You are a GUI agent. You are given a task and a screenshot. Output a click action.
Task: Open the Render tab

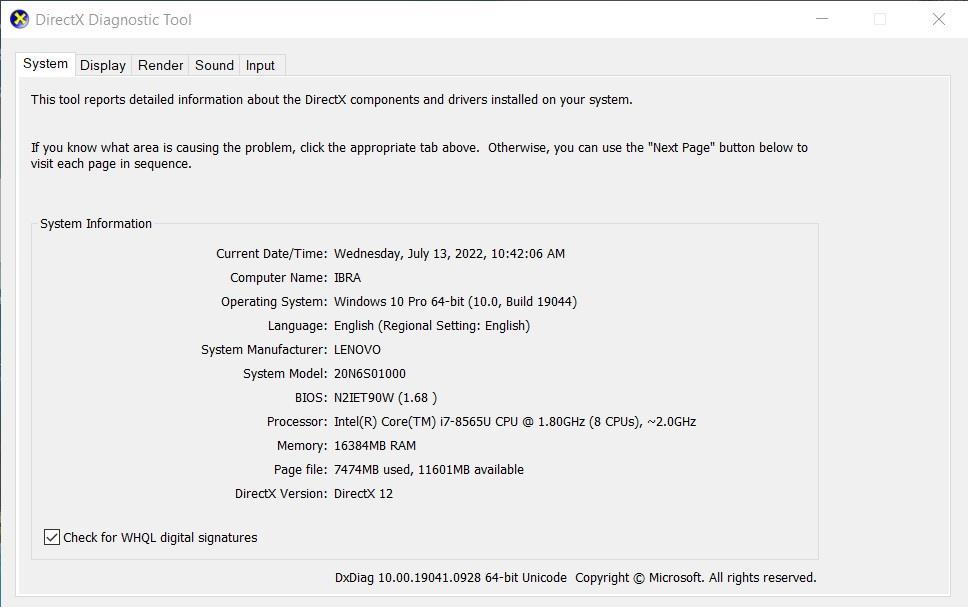pos(161,65)
